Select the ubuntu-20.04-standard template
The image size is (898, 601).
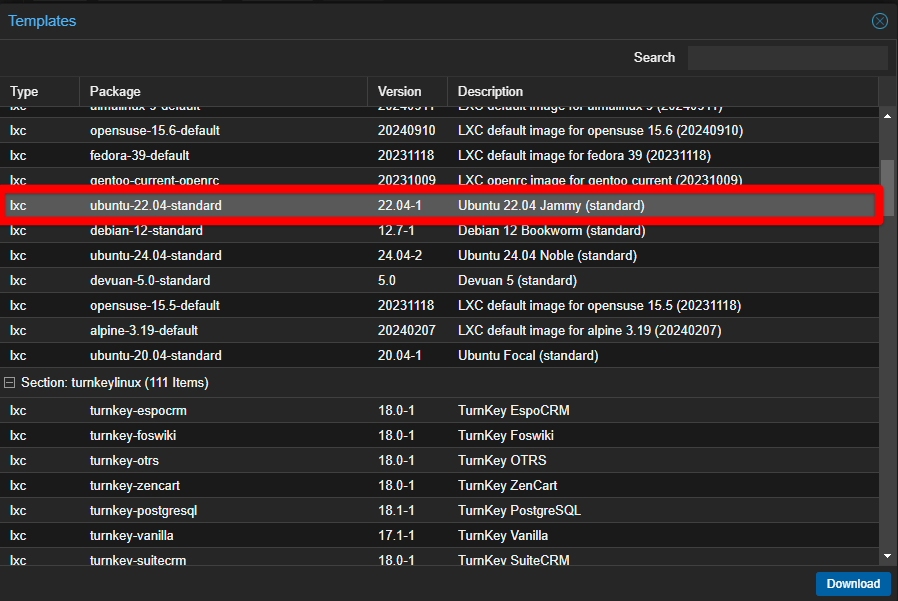pyautogui.click(x=155, y=356)
